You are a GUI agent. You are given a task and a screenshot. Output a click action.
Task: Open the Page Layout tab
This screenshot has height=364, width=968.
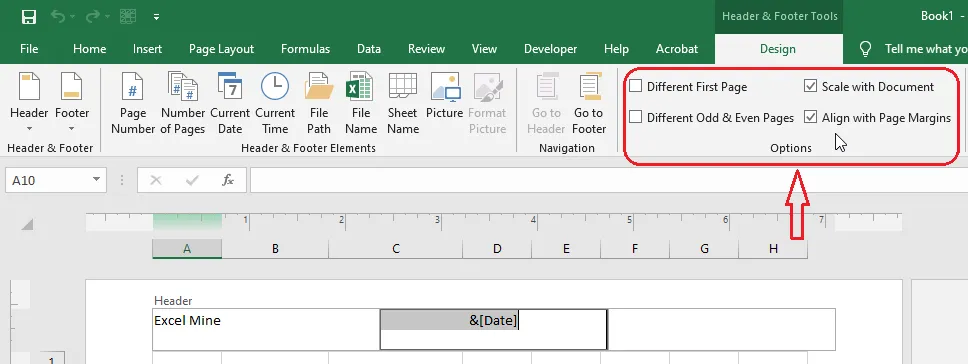[222, 49]
